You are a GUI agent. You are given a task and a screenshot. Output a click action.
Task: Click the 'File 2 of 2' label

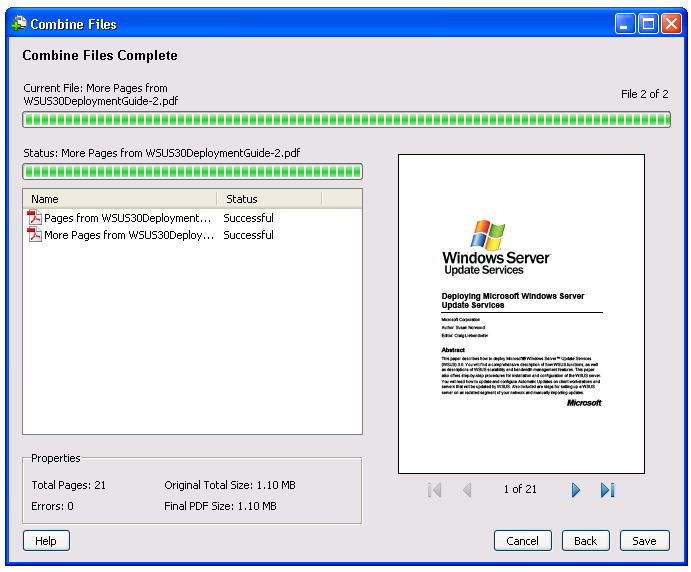pos(644,94)
